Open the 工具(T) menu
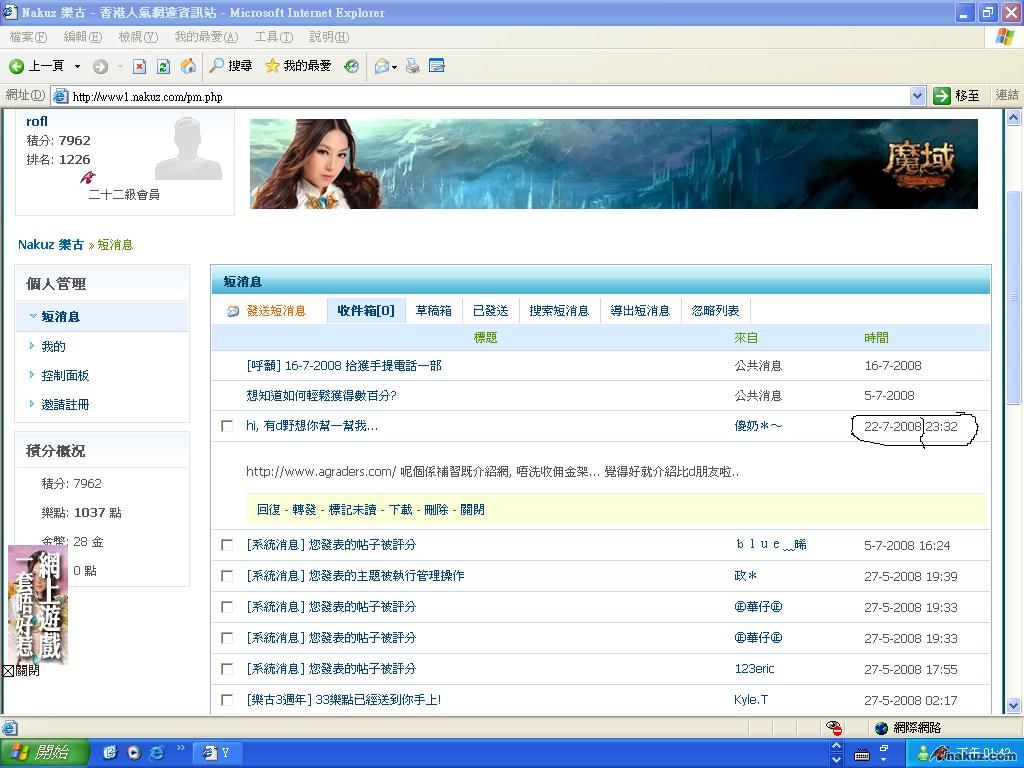Image resolution: width=1024 pixels, height=768 pixels. [x=273, y=37]
